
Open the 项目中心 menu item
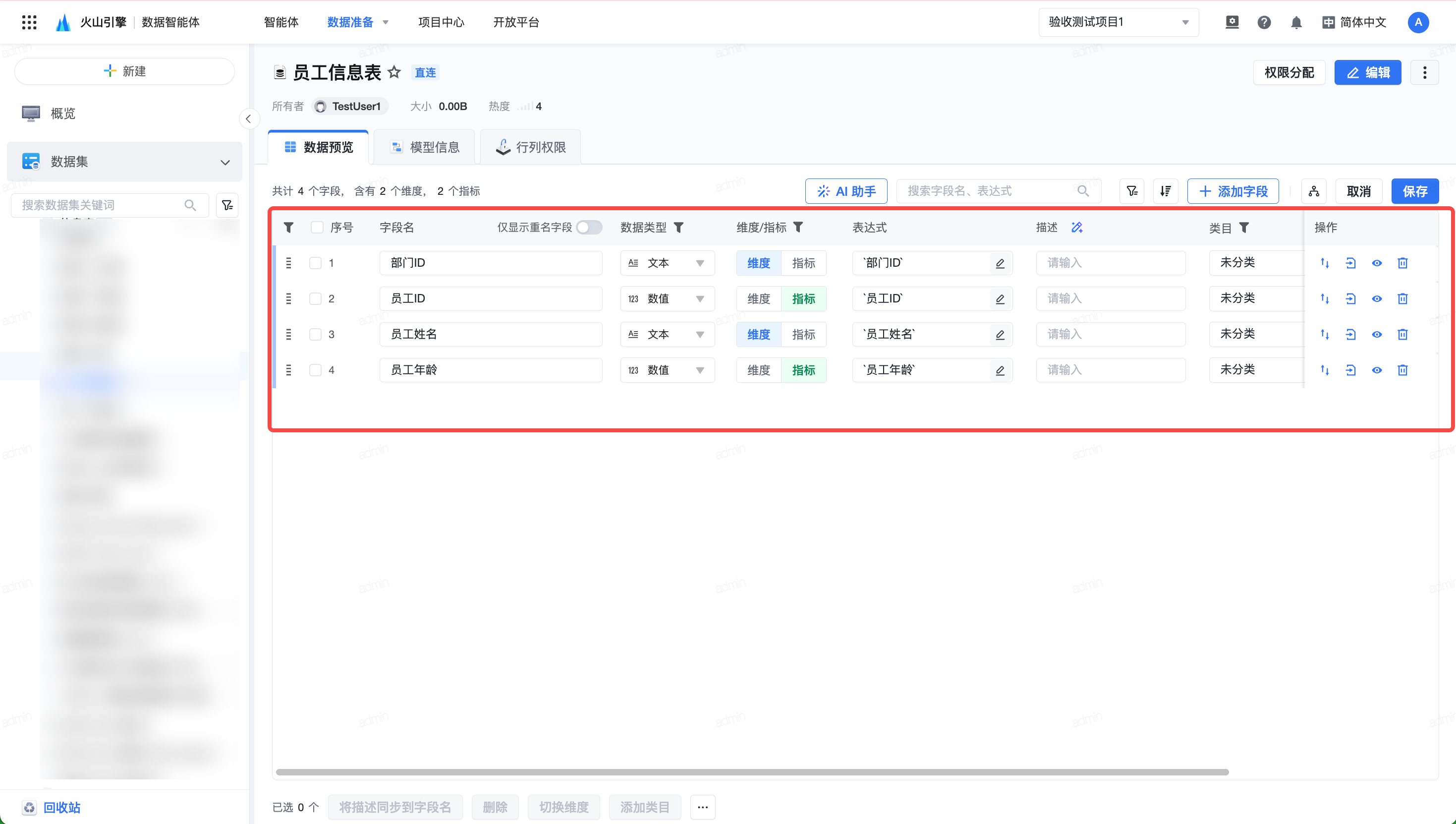click(441, 23)
